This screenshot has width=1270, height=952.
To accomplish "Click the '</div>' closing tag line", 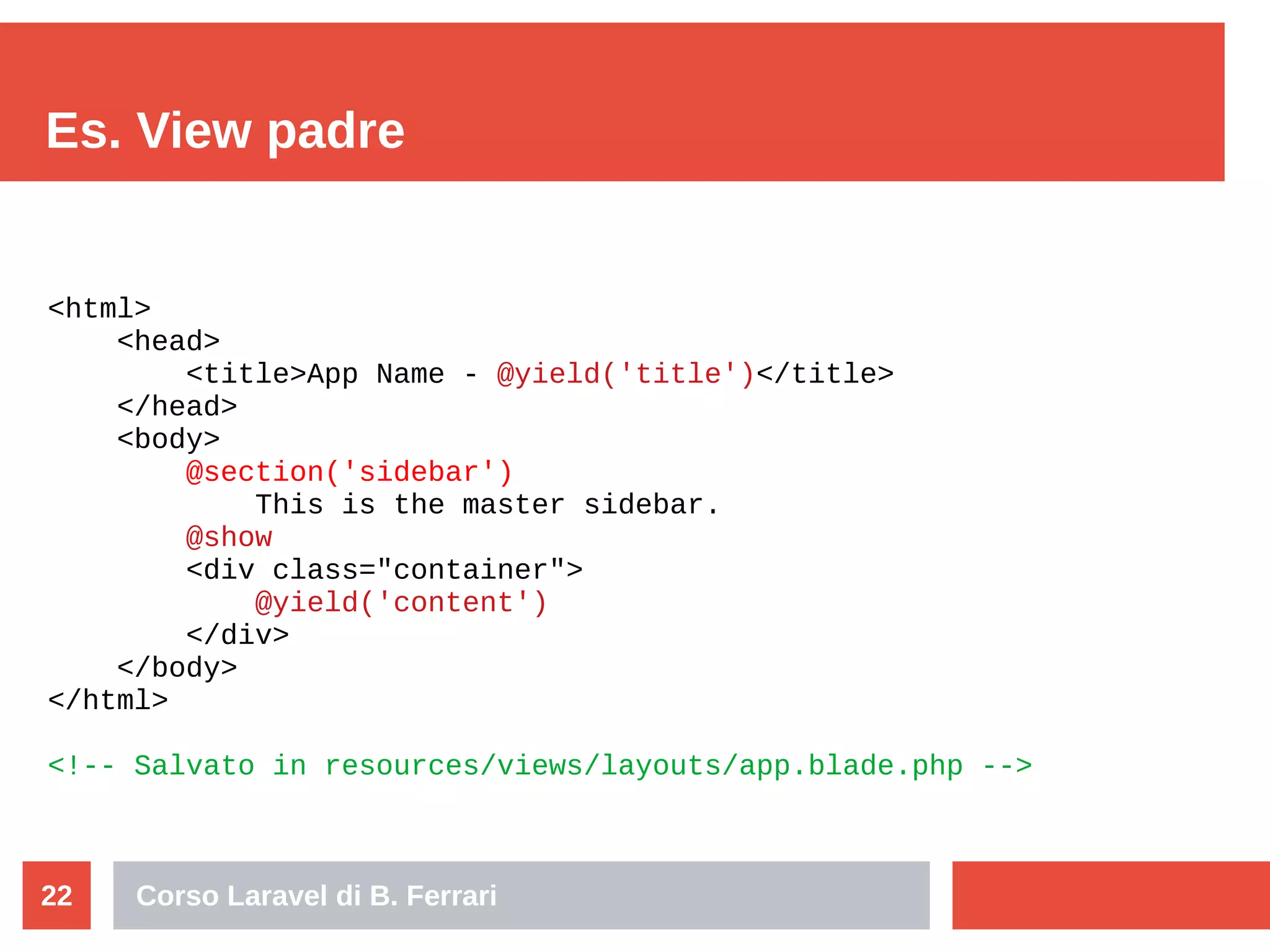I will (238, 635).
